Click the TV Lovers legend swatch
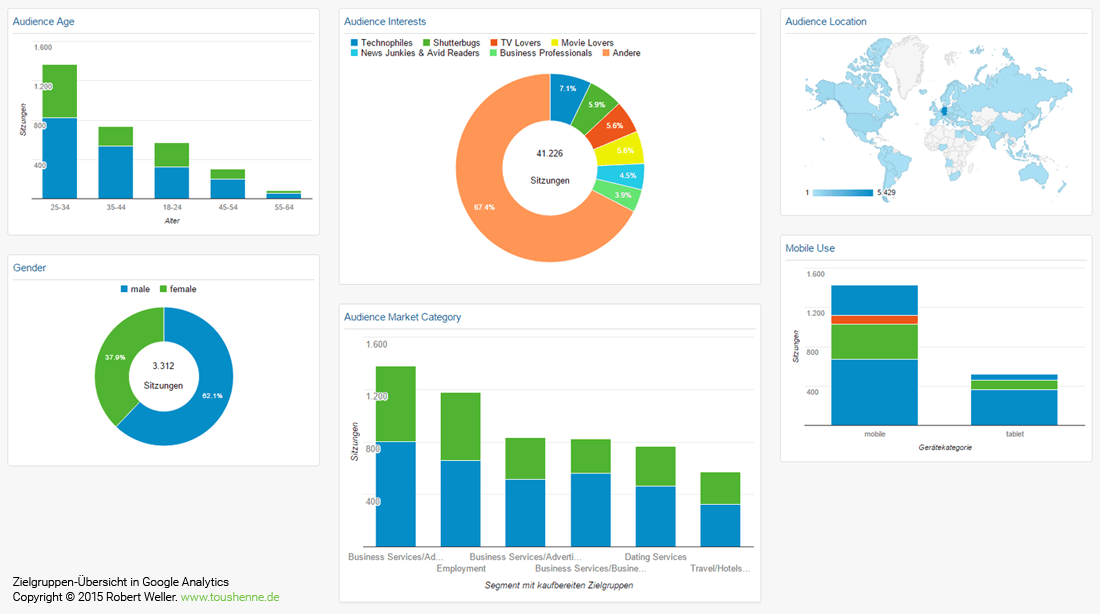The image size is (1100, 614). (x=495, y=43)
